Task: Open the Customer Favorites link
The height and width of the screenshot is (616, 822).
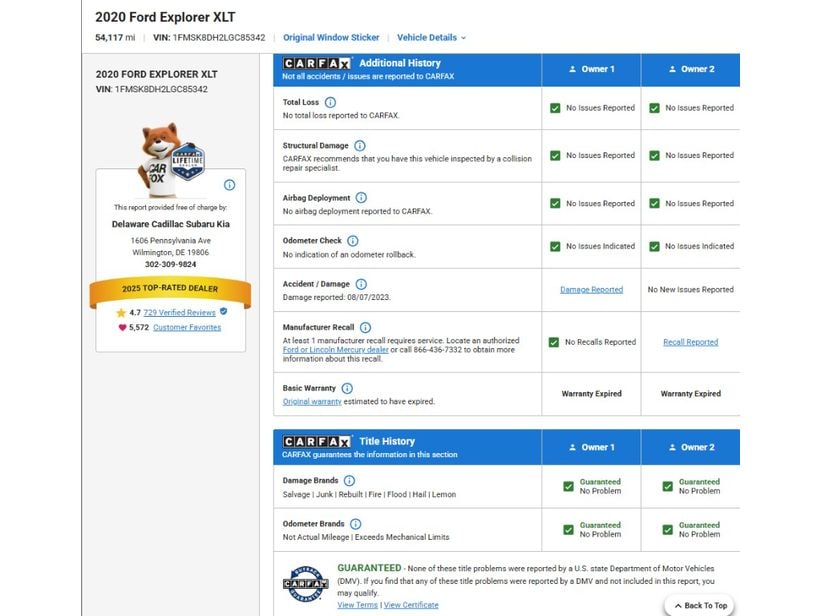Action: click(187, 327)
